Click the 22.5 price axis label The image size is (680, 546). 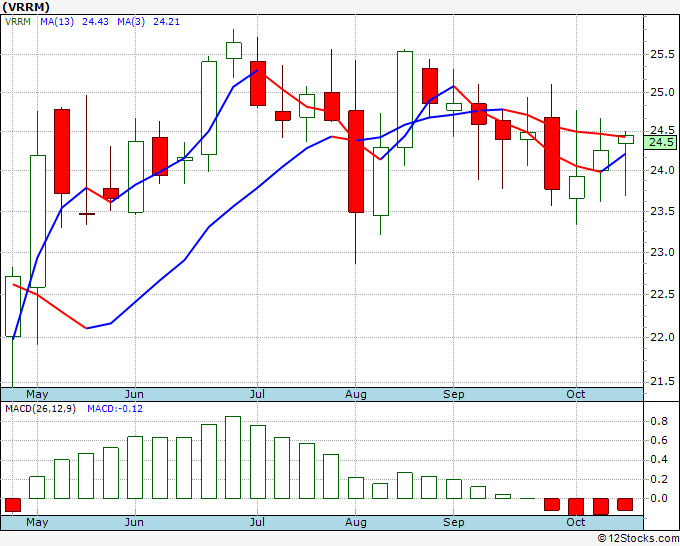click(x=662, y=294)
